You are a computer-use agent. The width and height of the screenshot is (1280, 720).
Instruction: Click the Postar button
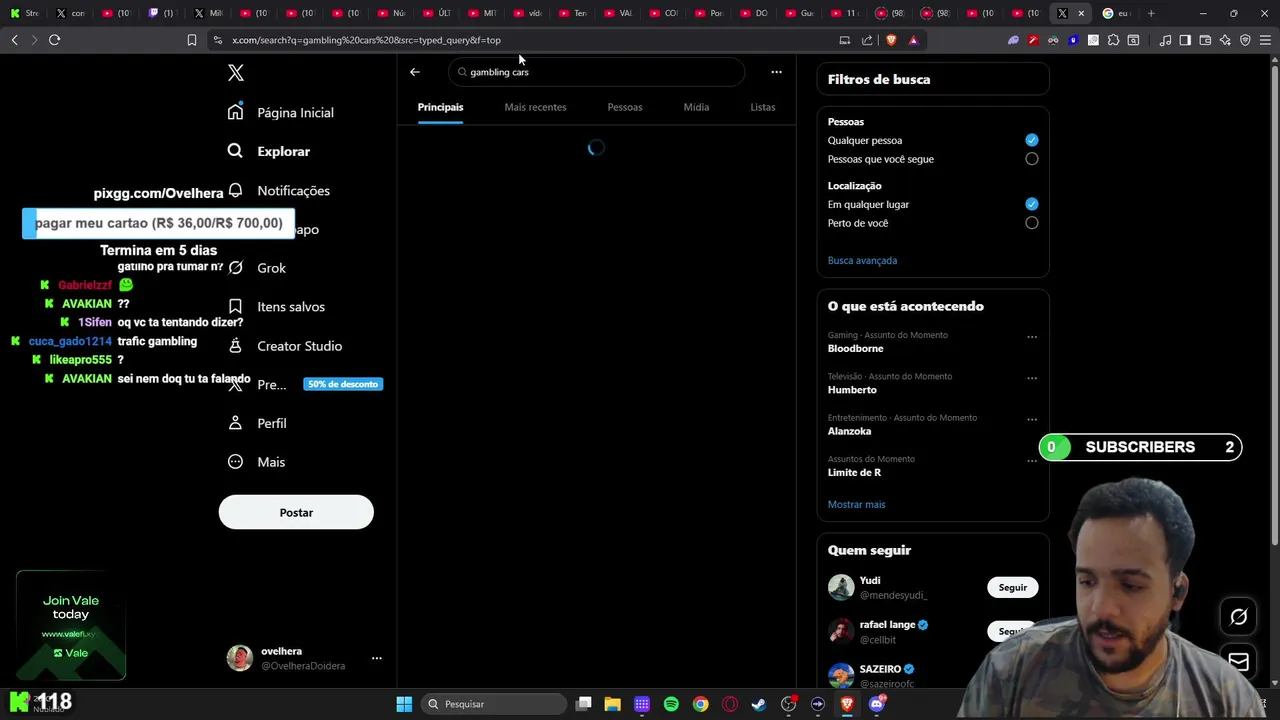tap(296, 512)
